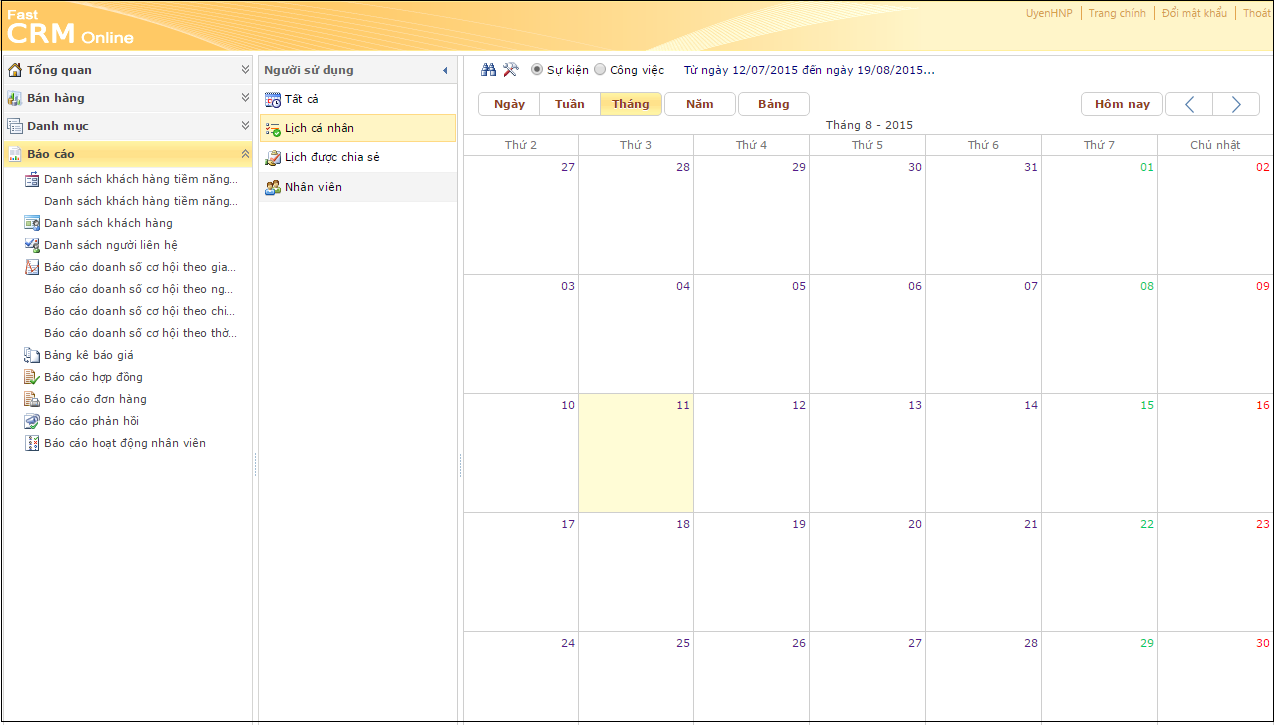Expand the Tổng quan section
This screenshot has height=725, width=1274.
(x=245, y=70)
